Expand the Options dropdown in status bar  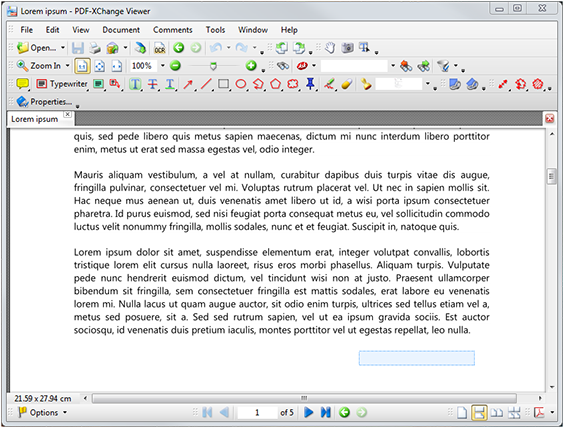coord(65,413)
